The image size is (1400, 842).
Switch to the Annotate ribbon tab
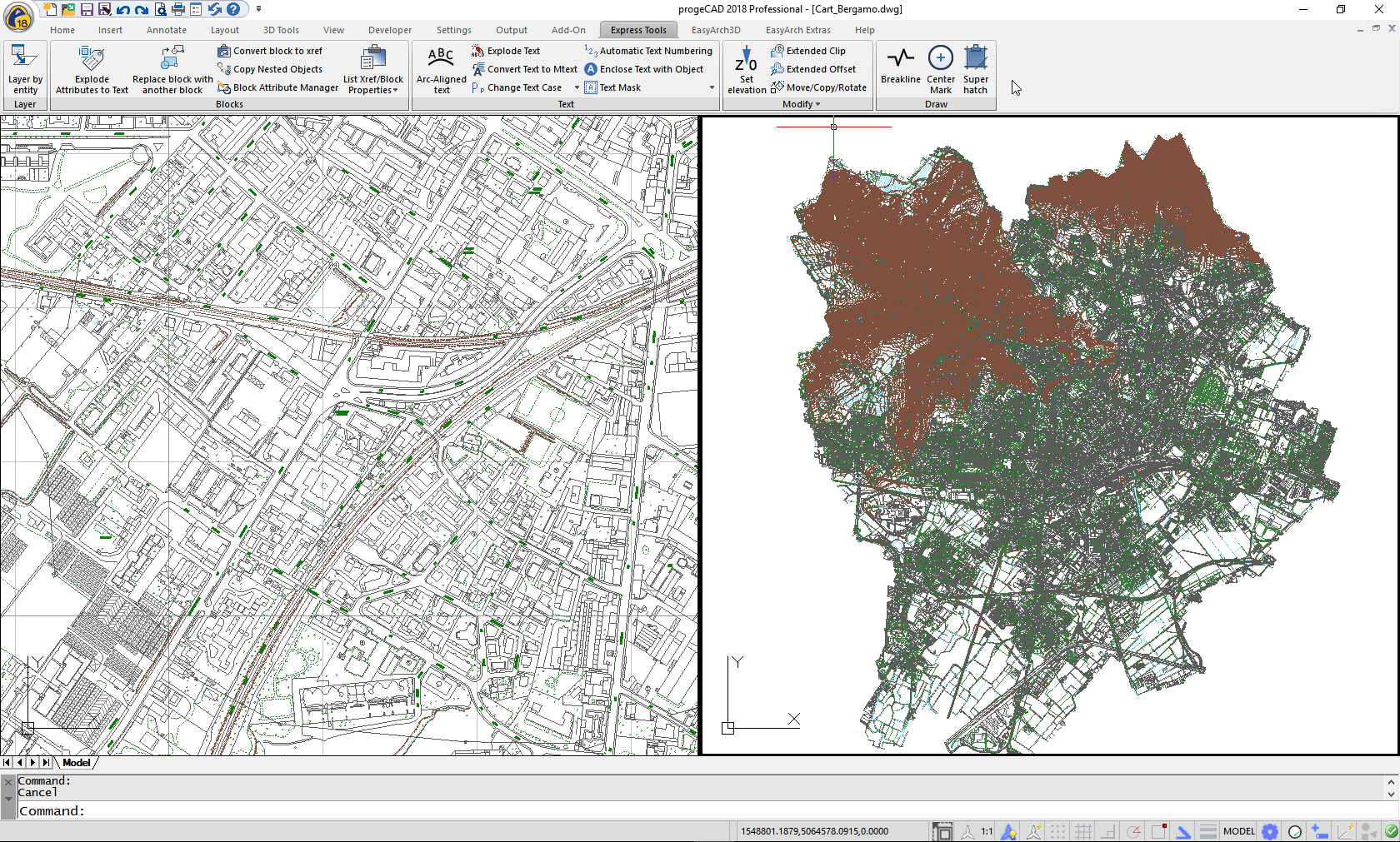167,30
